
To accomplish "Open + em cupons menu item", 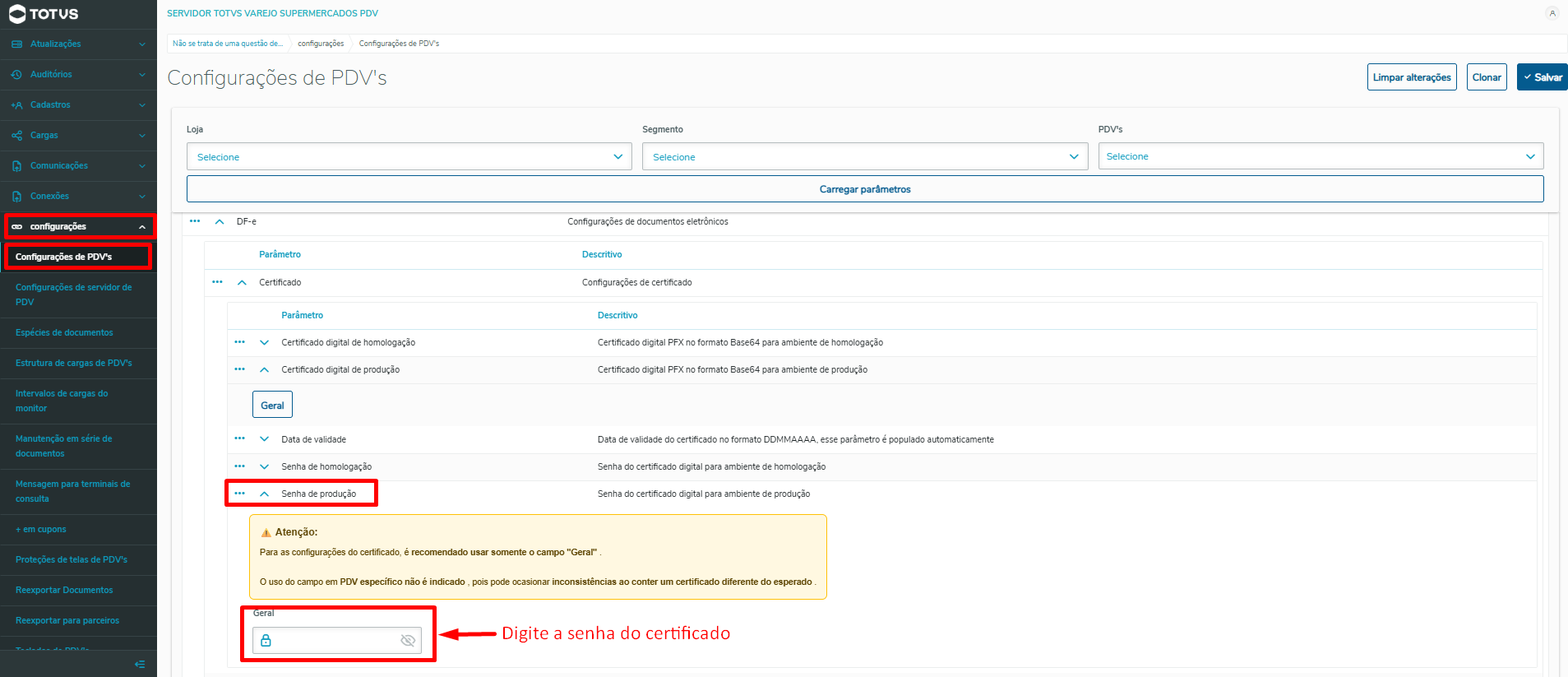I will click(78, 530).
